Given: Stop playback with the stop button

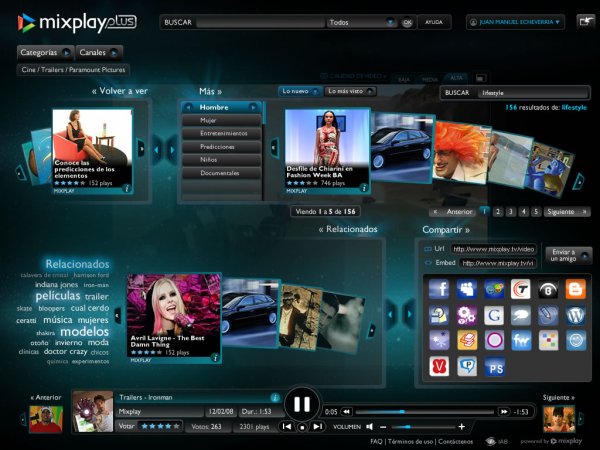Looking at the screenshot, I should tap(302, 427).
